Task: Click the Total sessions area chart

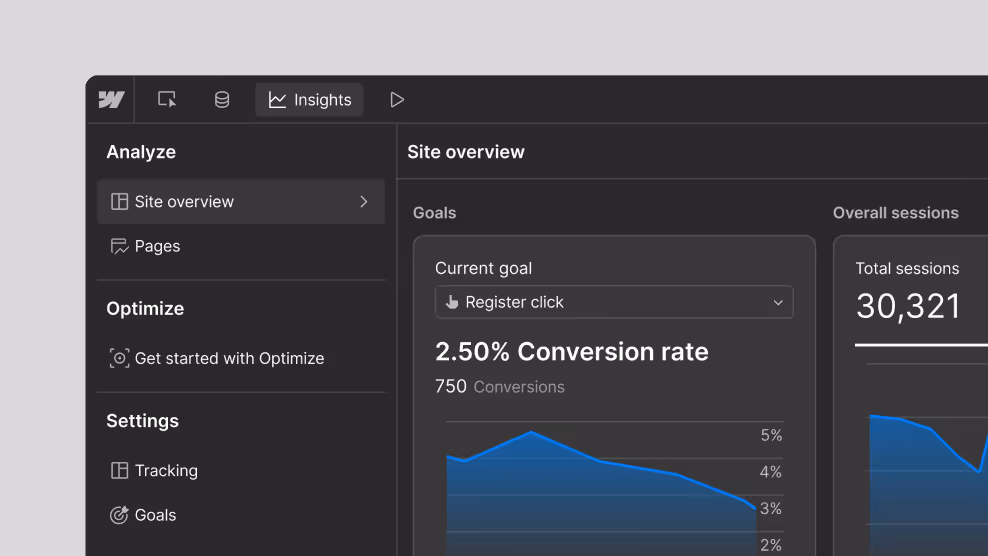Action: 929,485
